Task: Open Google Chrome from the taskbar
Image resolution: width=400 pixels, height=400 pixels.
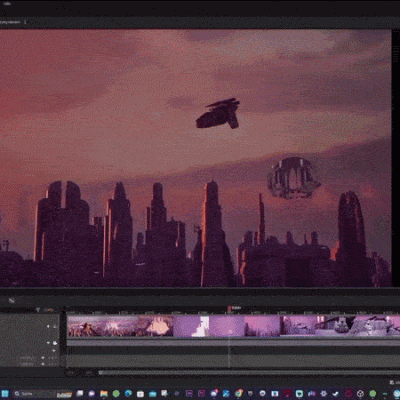Action: (239, 394)
